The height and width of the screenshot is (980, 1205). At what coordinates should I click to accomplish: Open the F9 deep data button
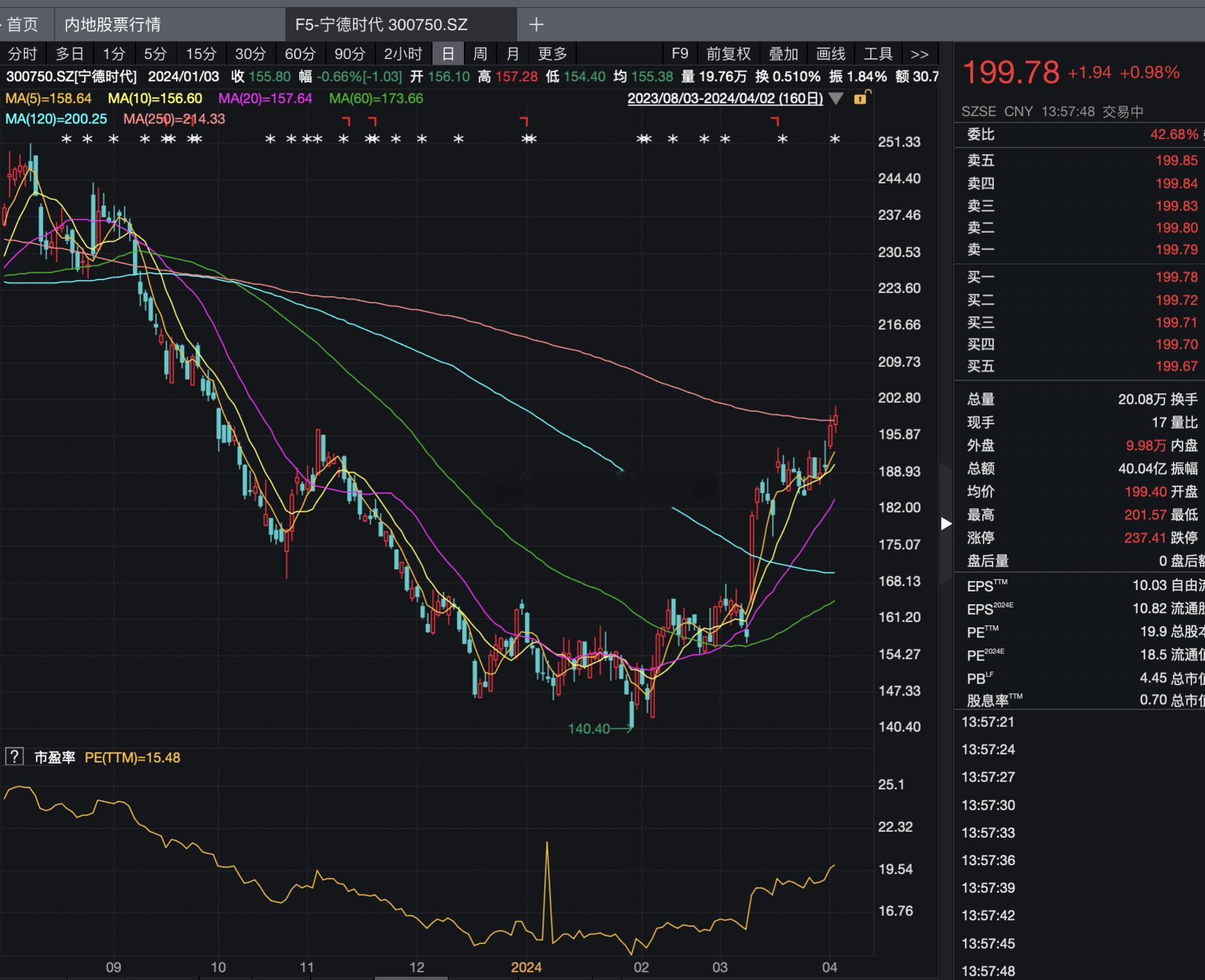tap(679, 55)
